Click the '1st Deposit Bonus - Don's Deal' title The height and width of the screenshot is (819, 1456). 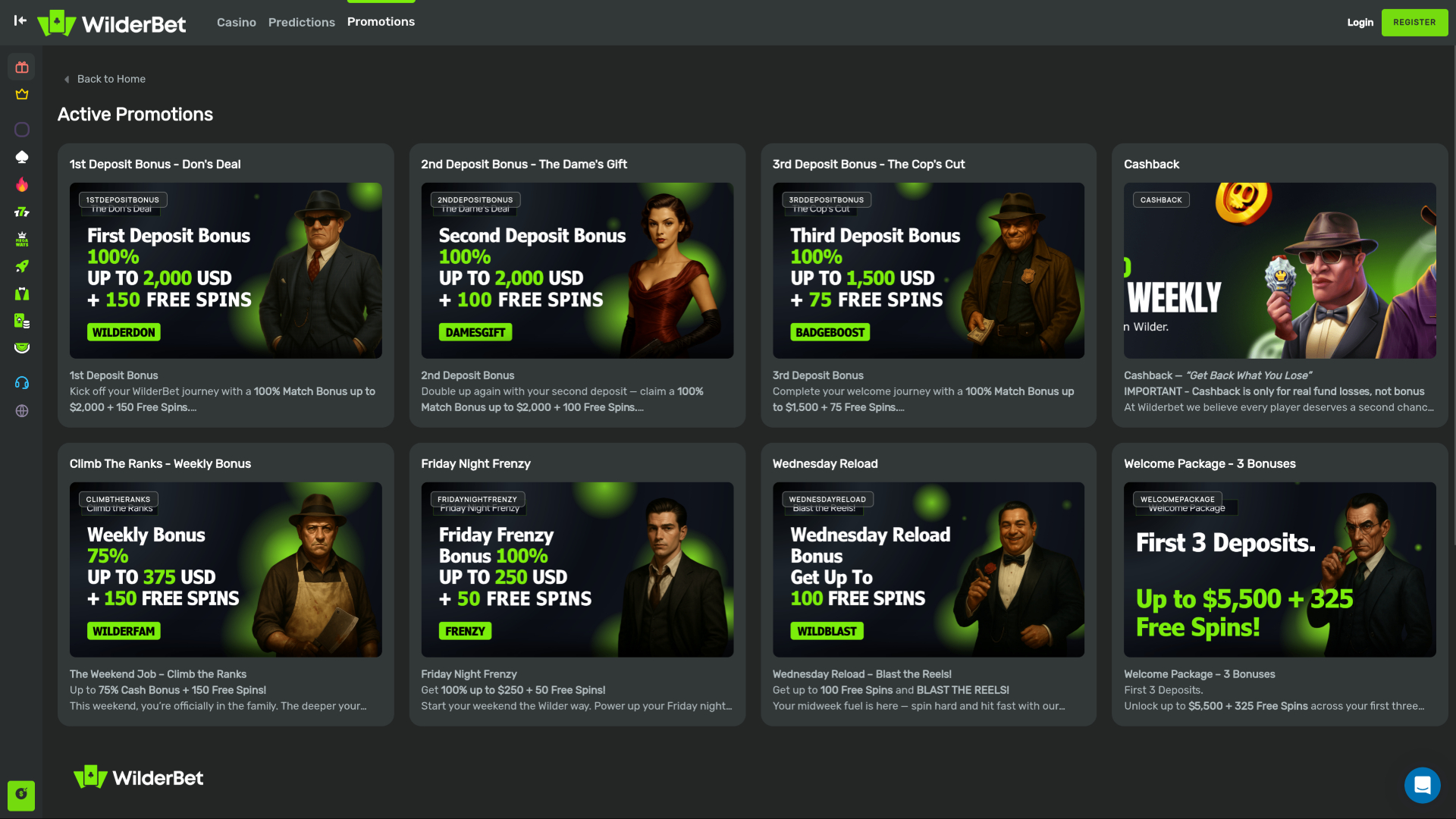155,165
